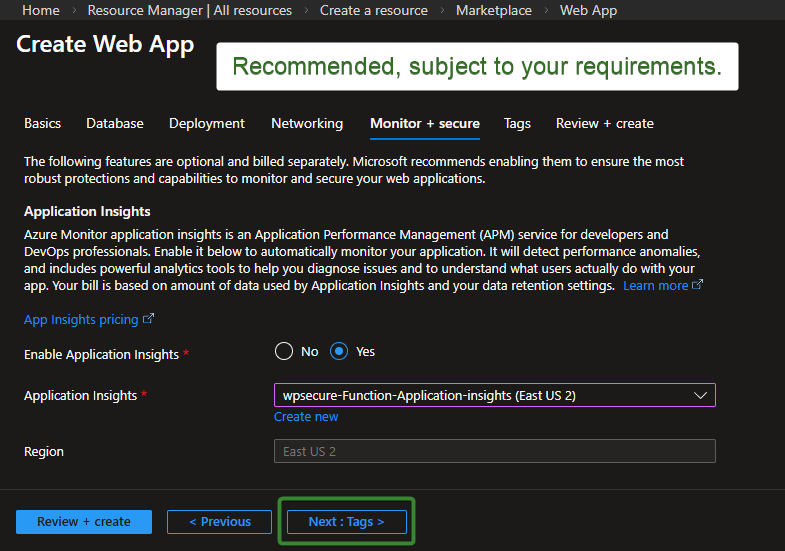Click the Previous button

point(218,521)
